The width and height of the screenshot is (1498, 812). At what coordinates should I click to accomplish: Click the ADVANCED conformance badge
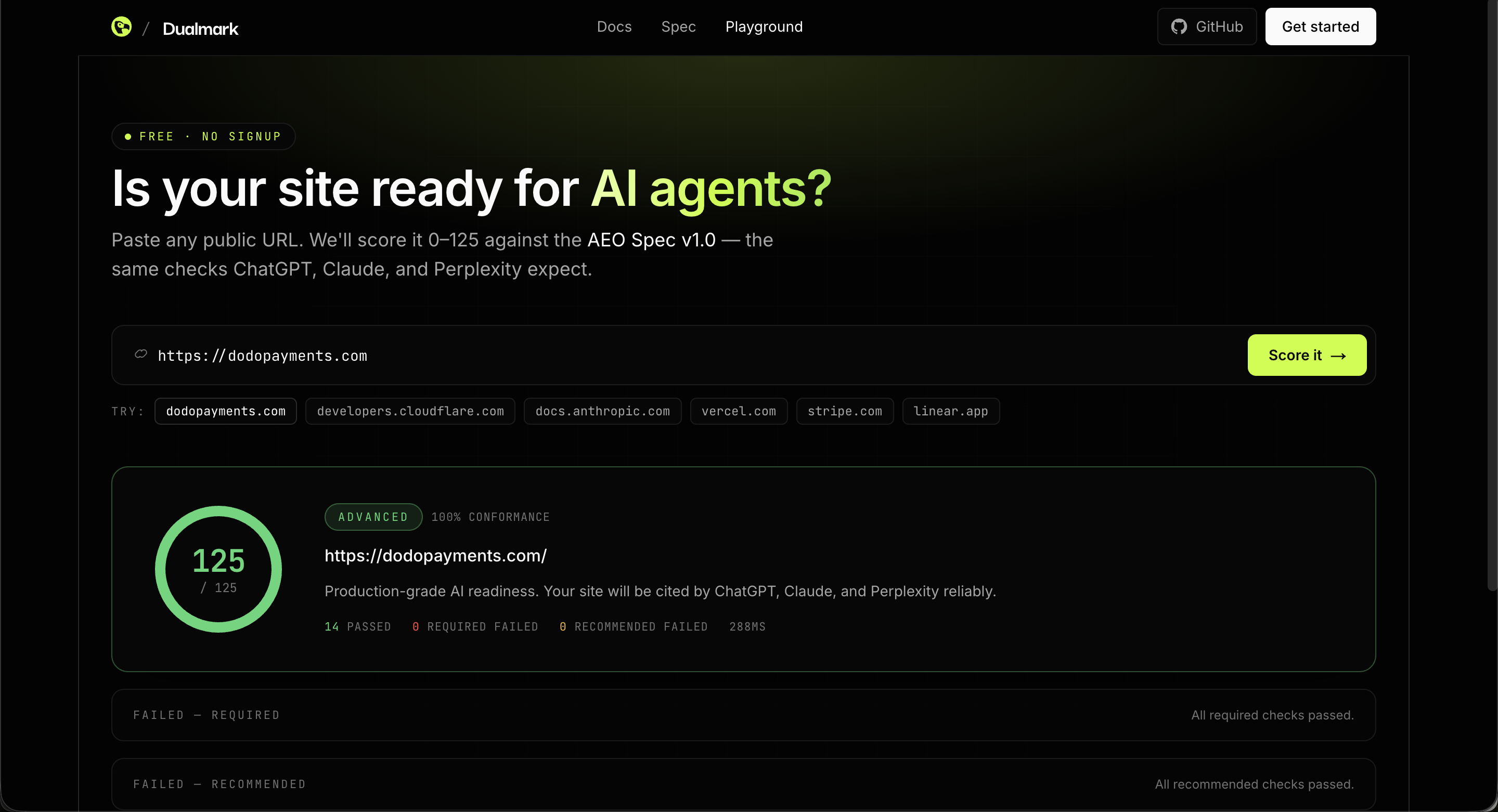click(x=373, y=517)
